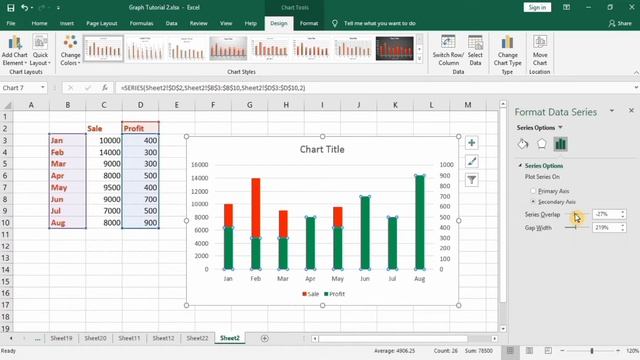Click the Series Overlap slider
Viewport: 640px width, 360px height.
(576, 214)
